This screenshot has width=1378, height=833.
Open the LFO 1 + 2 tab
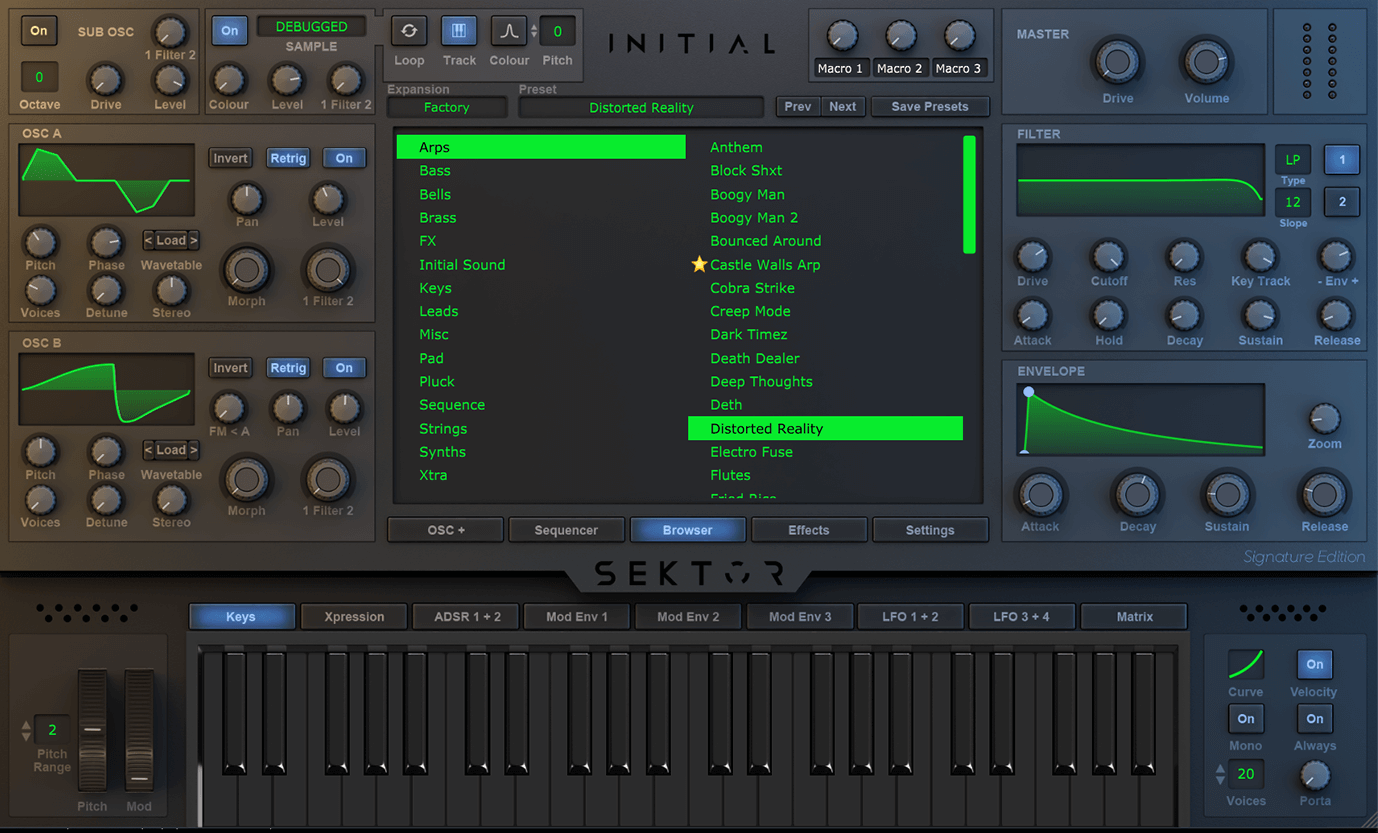pos(910,616)
